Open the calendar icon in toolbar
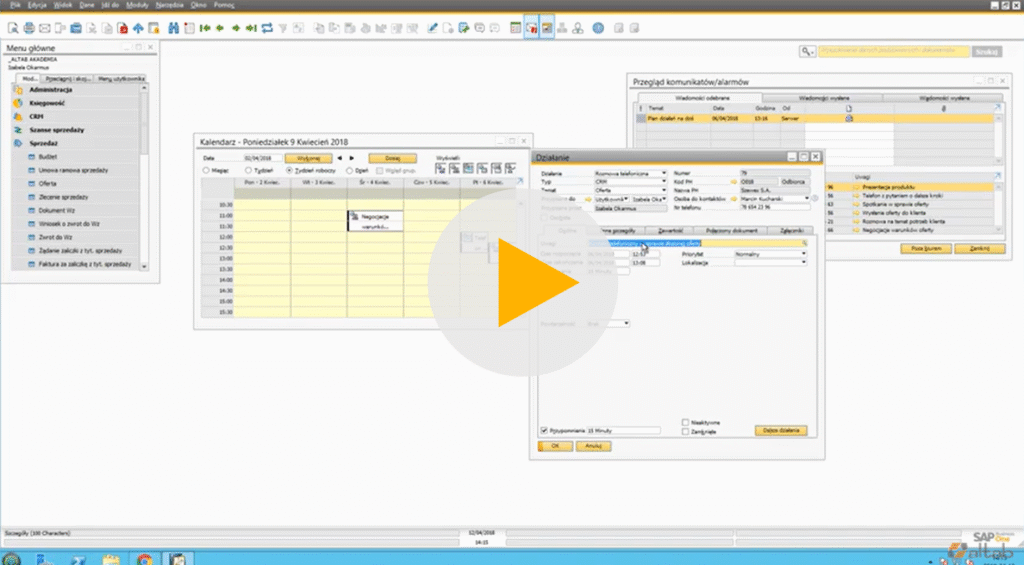 [515, 28]
